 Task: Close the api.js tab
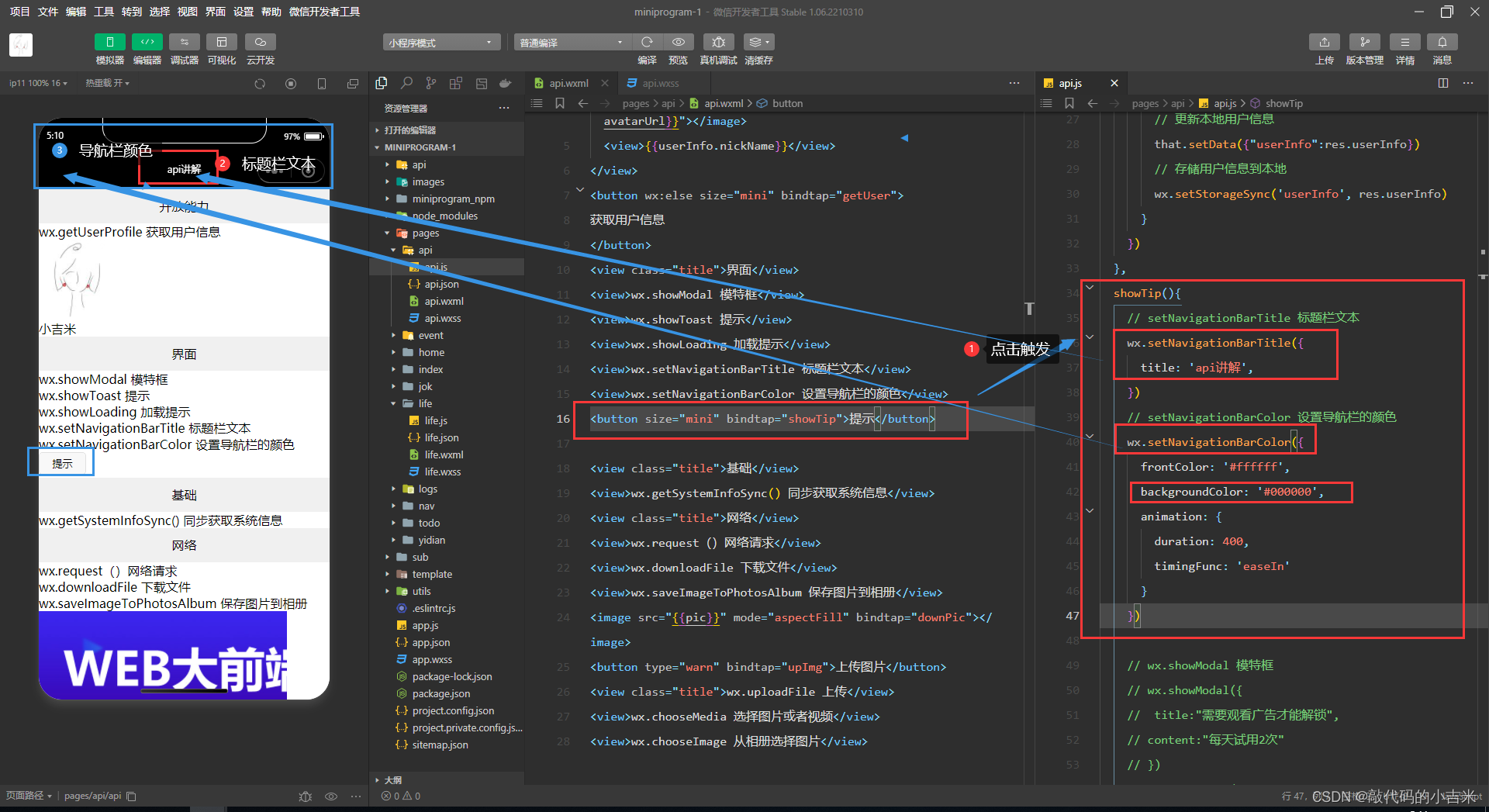tap(1114, 83)
